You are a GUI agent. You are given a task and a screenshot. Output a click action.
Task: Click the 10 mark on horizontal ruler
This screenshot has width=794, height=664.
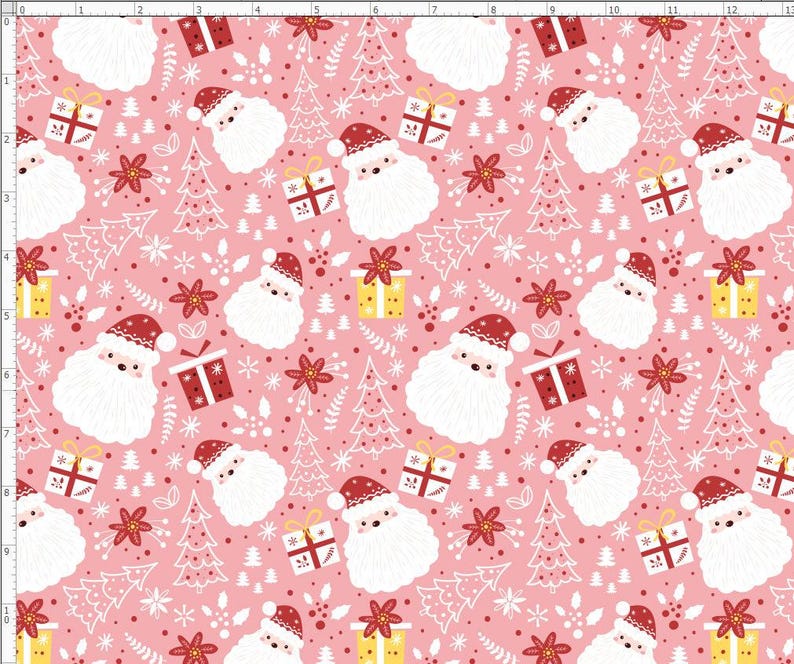point(613,10)
